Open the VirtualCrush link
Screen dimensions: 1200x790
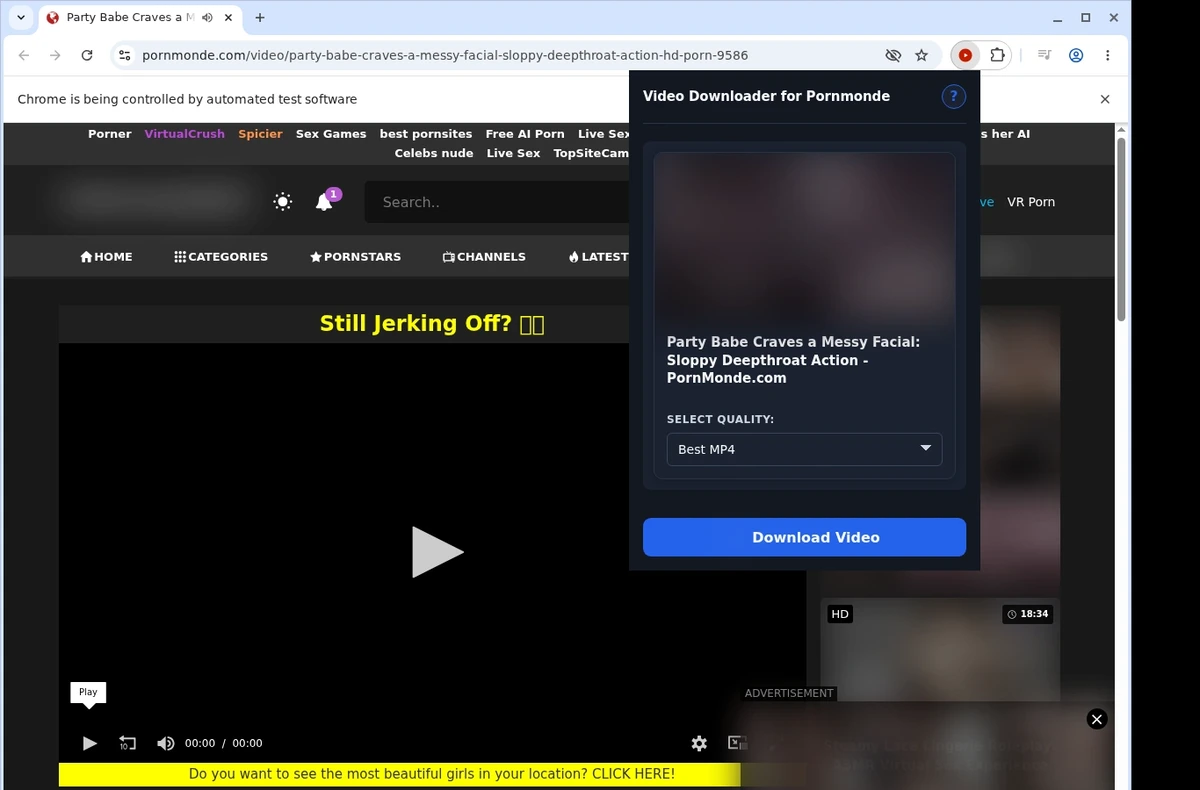click(184, 134)
